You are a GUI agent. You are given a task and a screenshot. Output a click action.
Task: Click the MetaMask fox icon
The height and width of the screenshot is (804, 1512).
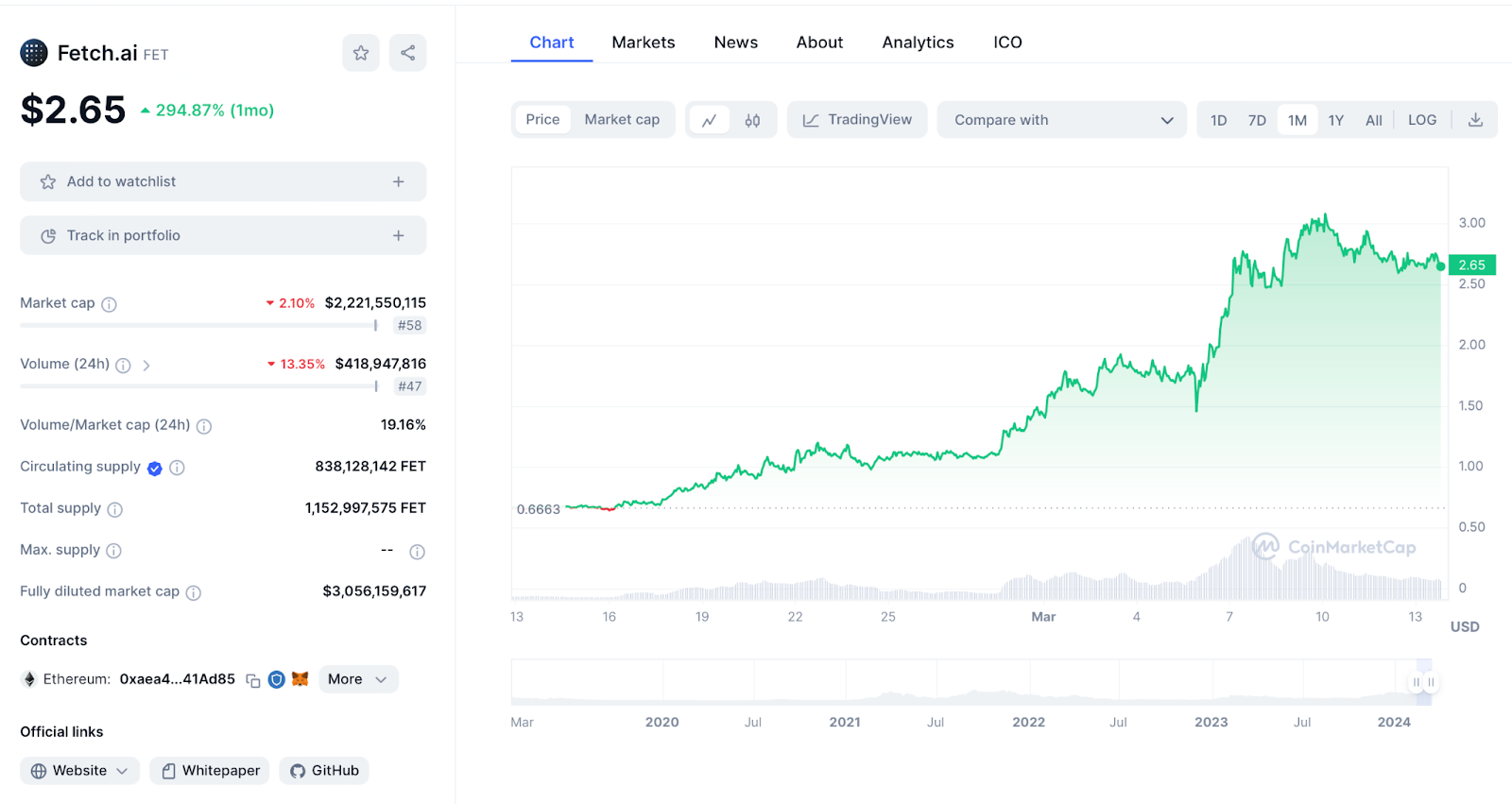301,679
